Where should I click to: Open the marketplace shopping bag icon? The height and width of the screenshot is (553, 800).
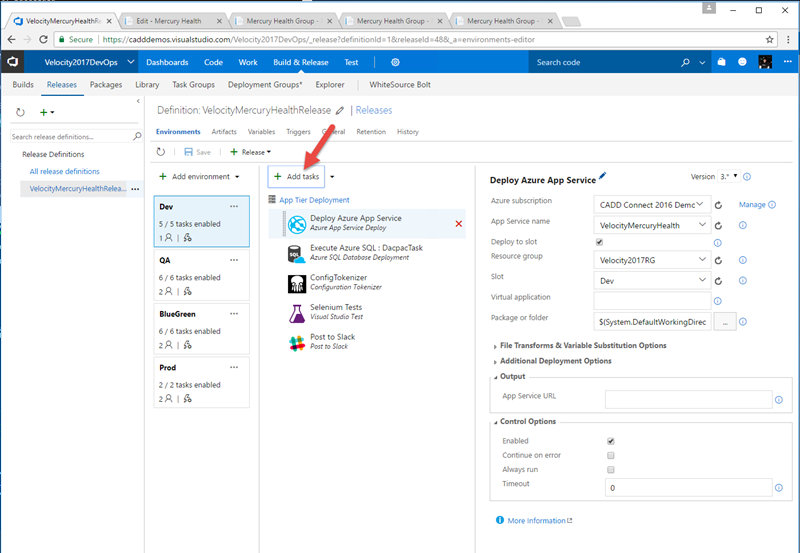[721, 62]
